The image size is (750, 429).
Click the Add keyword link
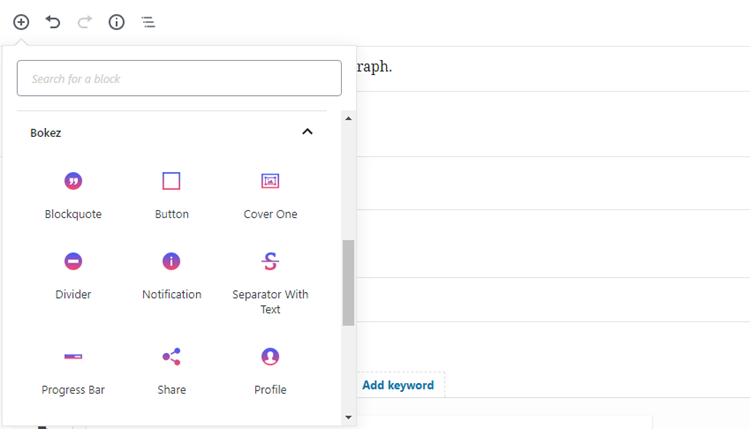point(398,385)
